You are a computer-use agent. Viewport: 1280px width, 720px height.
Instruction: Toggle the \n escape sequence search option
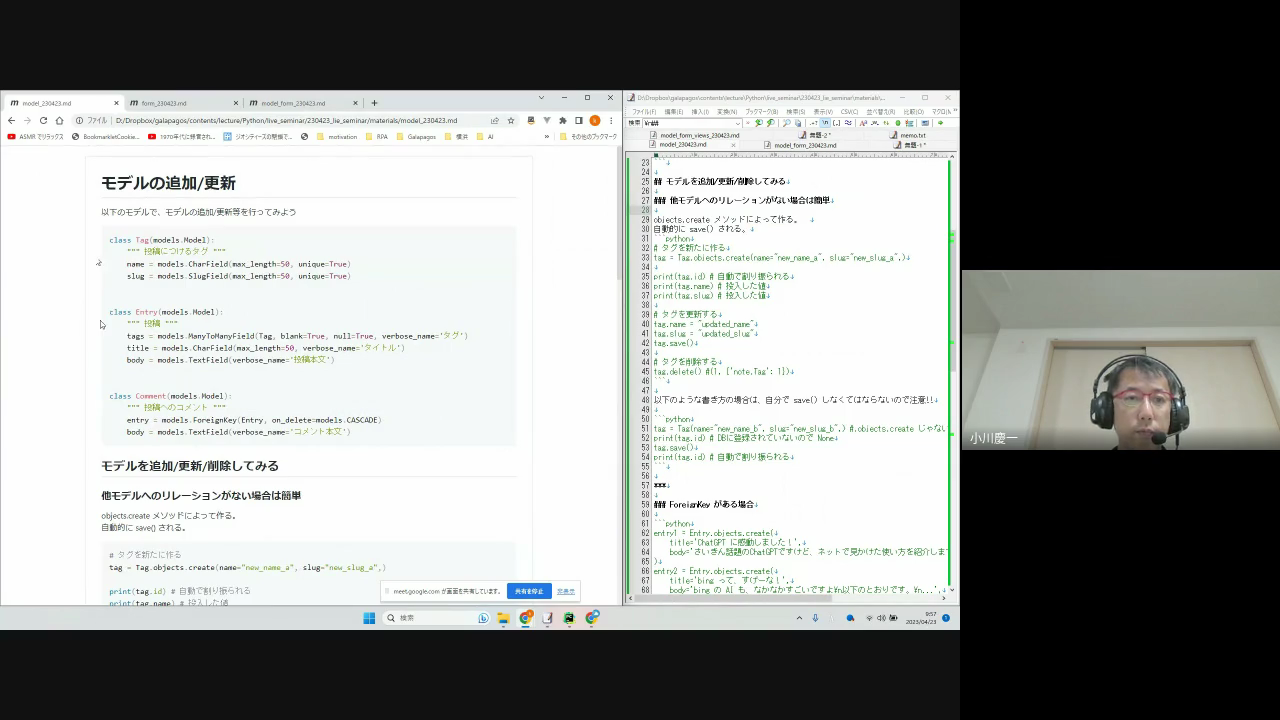tap(825, 123)
